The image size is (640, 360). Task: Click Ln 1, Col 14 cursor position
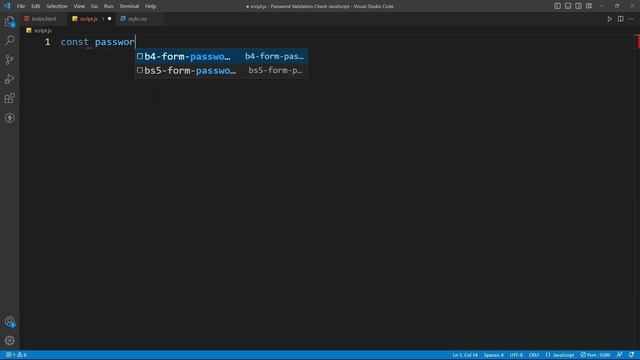465,355
